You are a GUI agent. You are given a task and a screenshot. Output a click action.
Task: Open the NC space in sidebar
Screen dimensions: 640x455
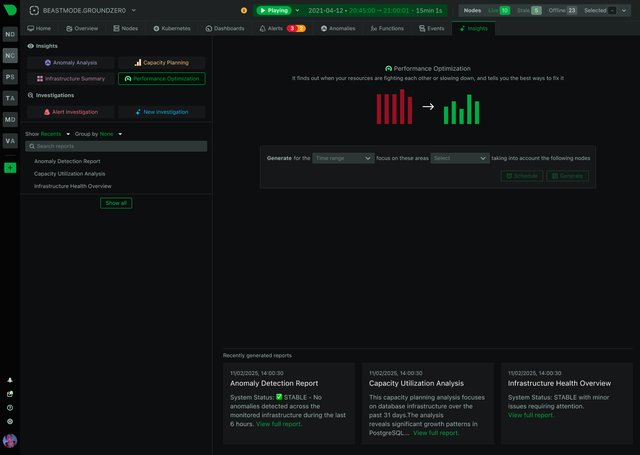10,55
